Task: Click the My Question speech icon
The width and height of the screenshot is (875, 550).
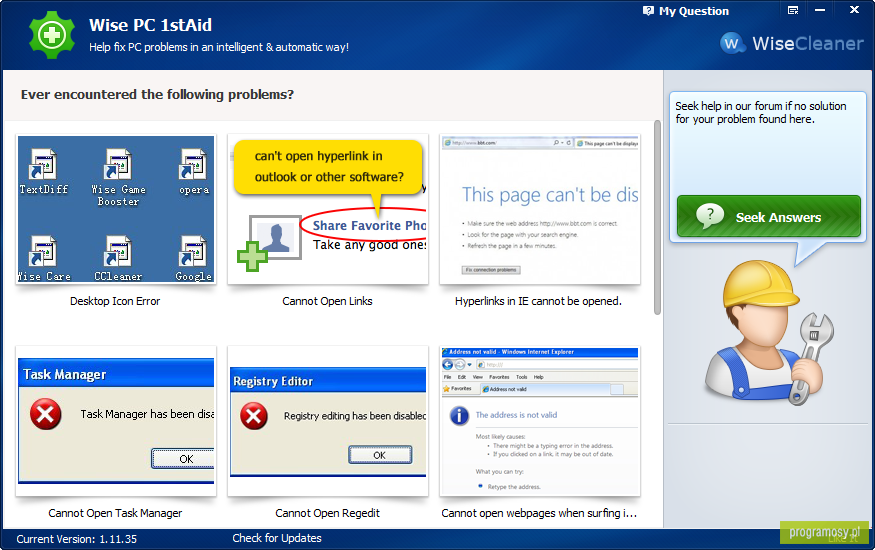Action: coord(648,11)
